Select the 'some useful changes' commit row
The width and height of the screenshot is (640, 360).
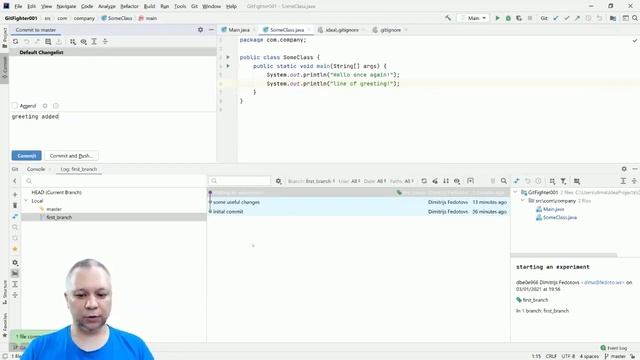pos(358,202)
